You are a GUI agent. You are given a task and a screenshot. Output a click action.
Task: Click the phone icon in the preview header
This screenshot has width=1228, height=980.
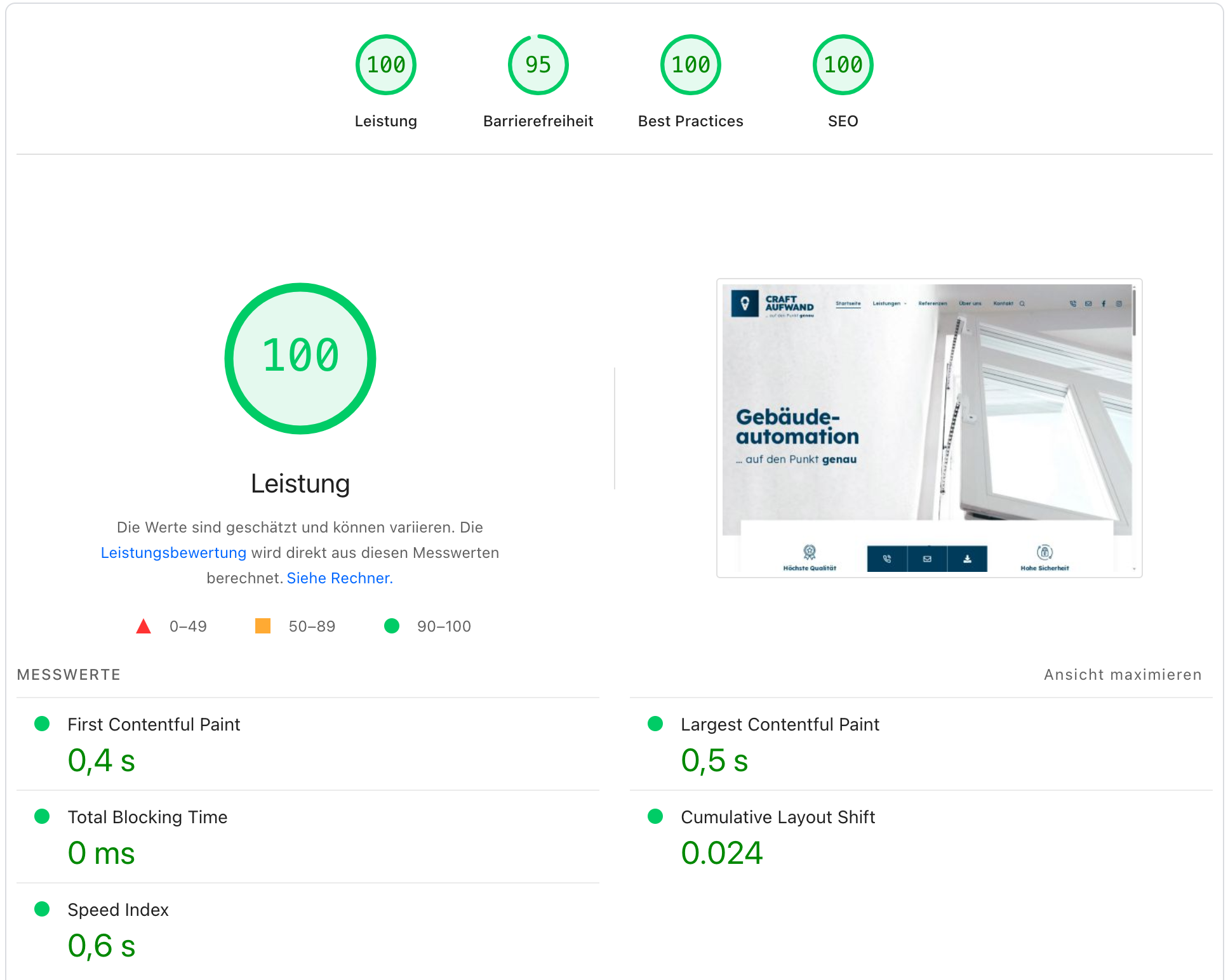click(x=1073, y=304)
